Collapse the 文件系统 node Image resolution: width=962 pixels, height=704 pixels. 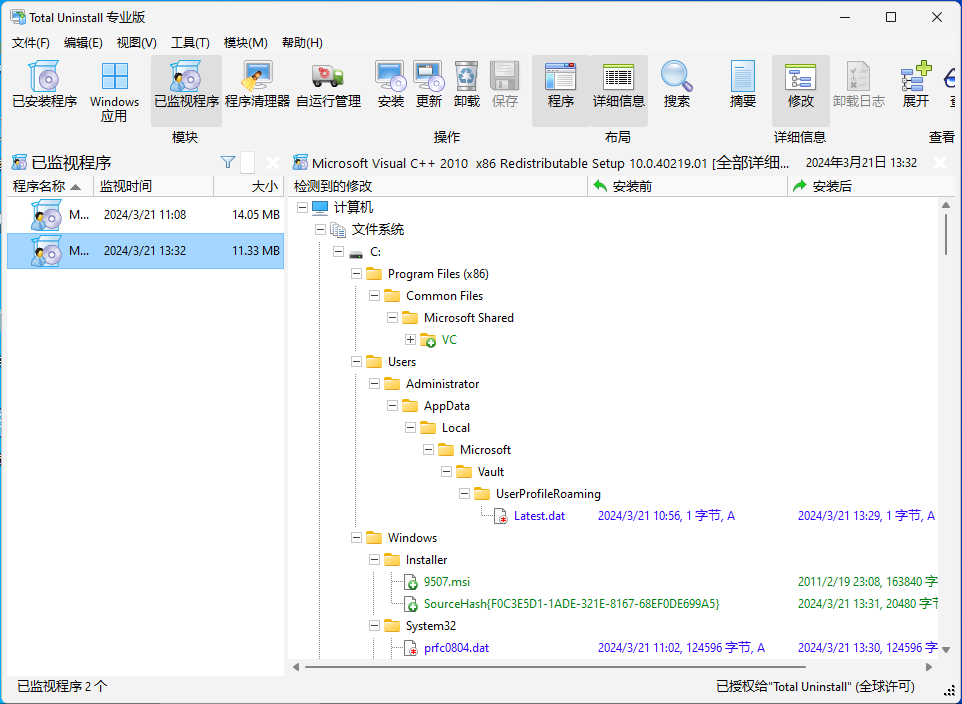pyautogui.click(x=320, y=230)
